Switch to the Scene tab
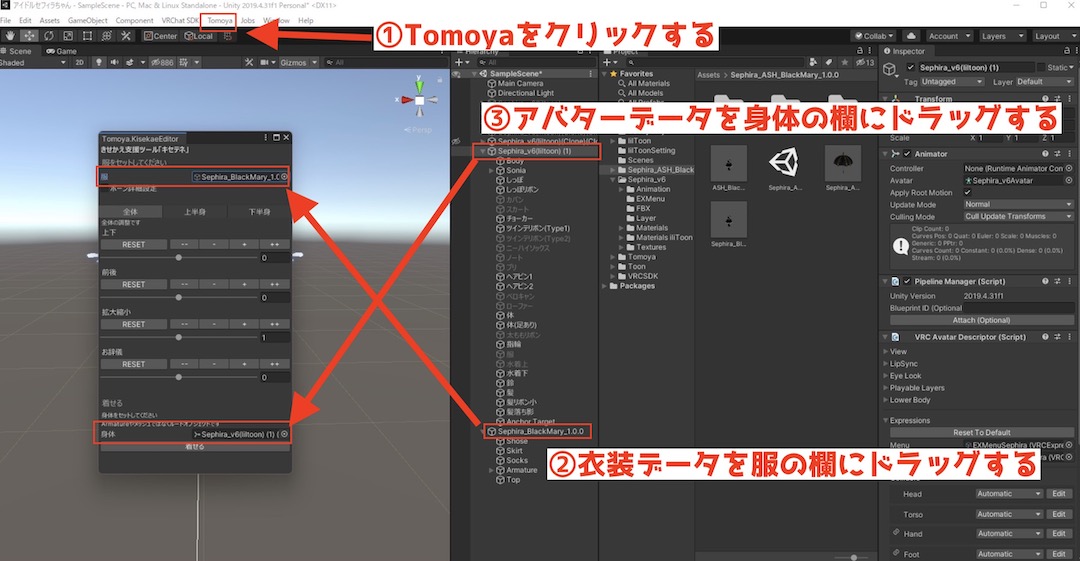The height and width of the screenshot is (561, 1080). tap(17, 51)
